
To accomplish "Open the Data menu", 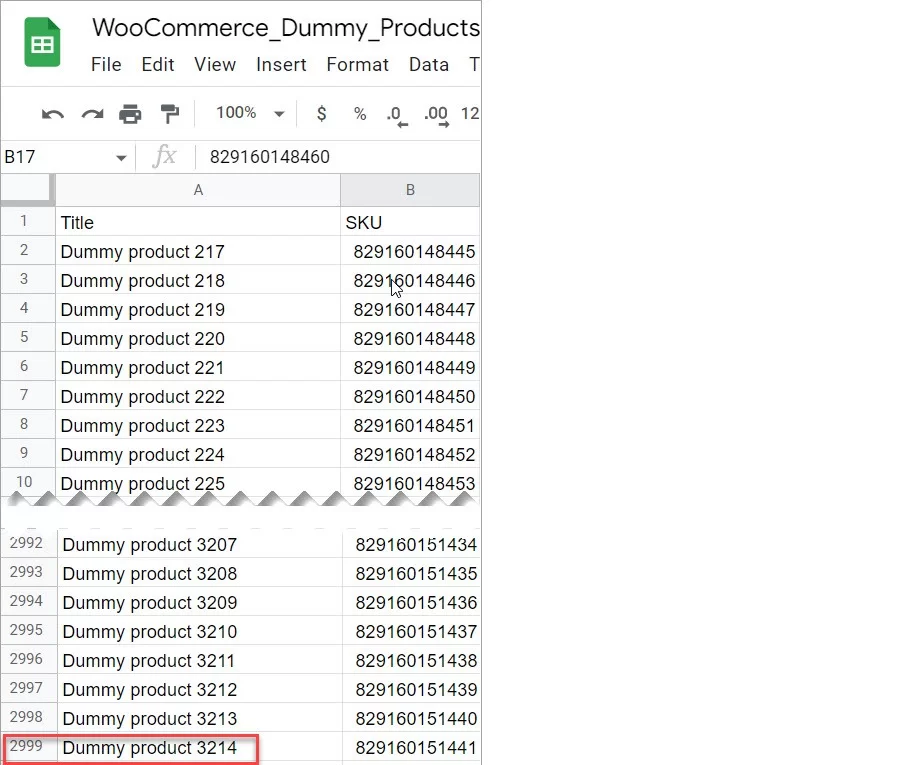I will click(x=428, y=64).
